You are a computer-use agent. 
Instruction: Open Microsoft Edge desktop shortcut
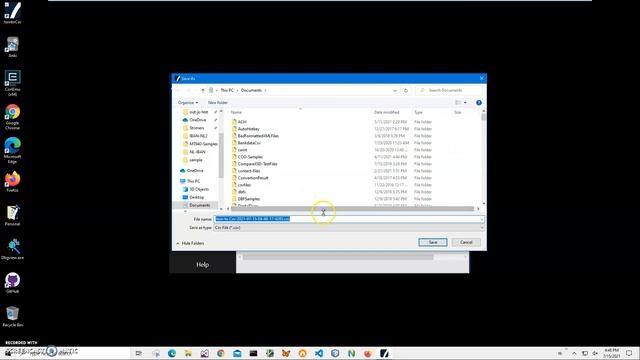(12, 150)
